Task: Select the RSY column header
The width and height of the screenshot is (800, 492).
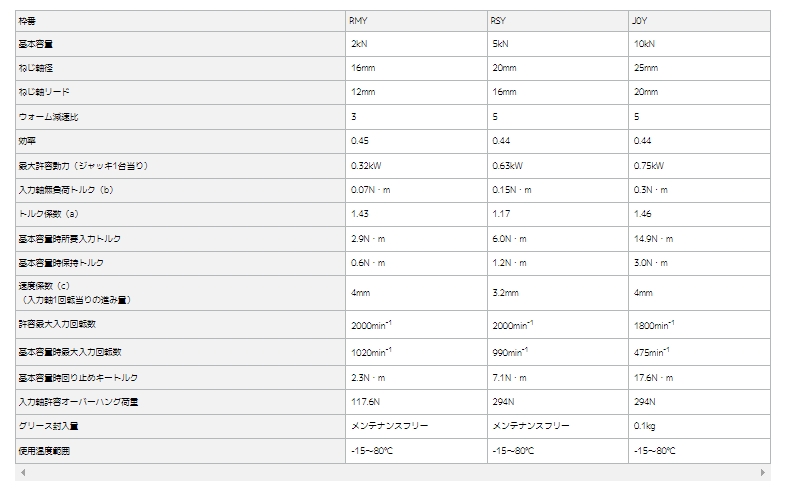Action: pyautogui.click(x=499, y=20)
